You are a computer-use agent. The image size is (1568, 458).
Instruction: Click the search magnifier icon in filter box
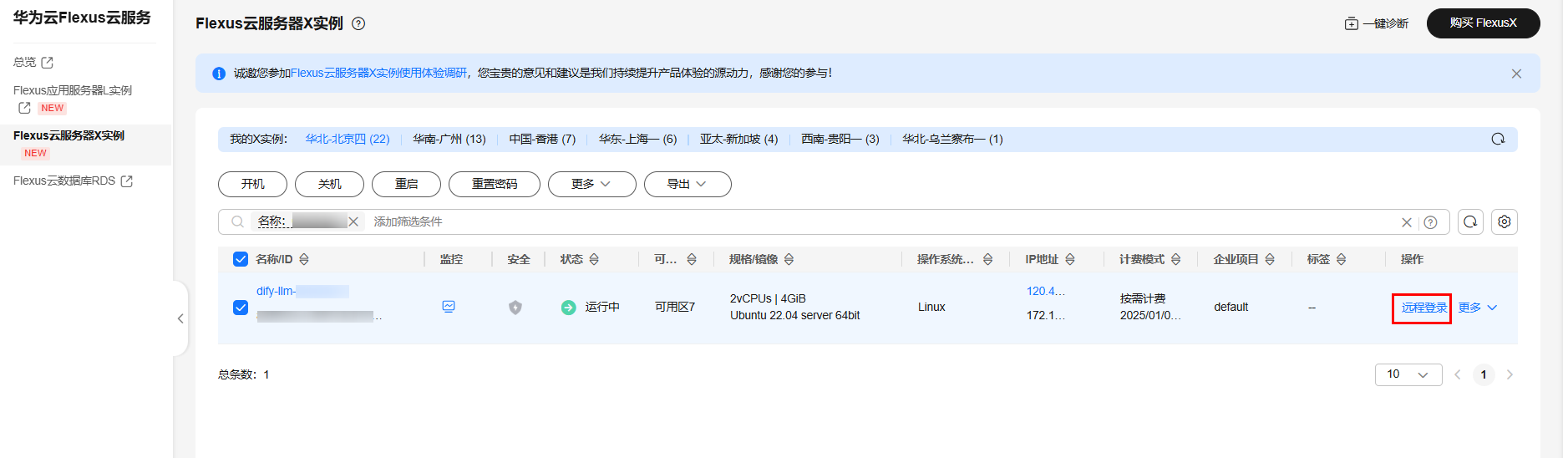[x=237, y=221]
